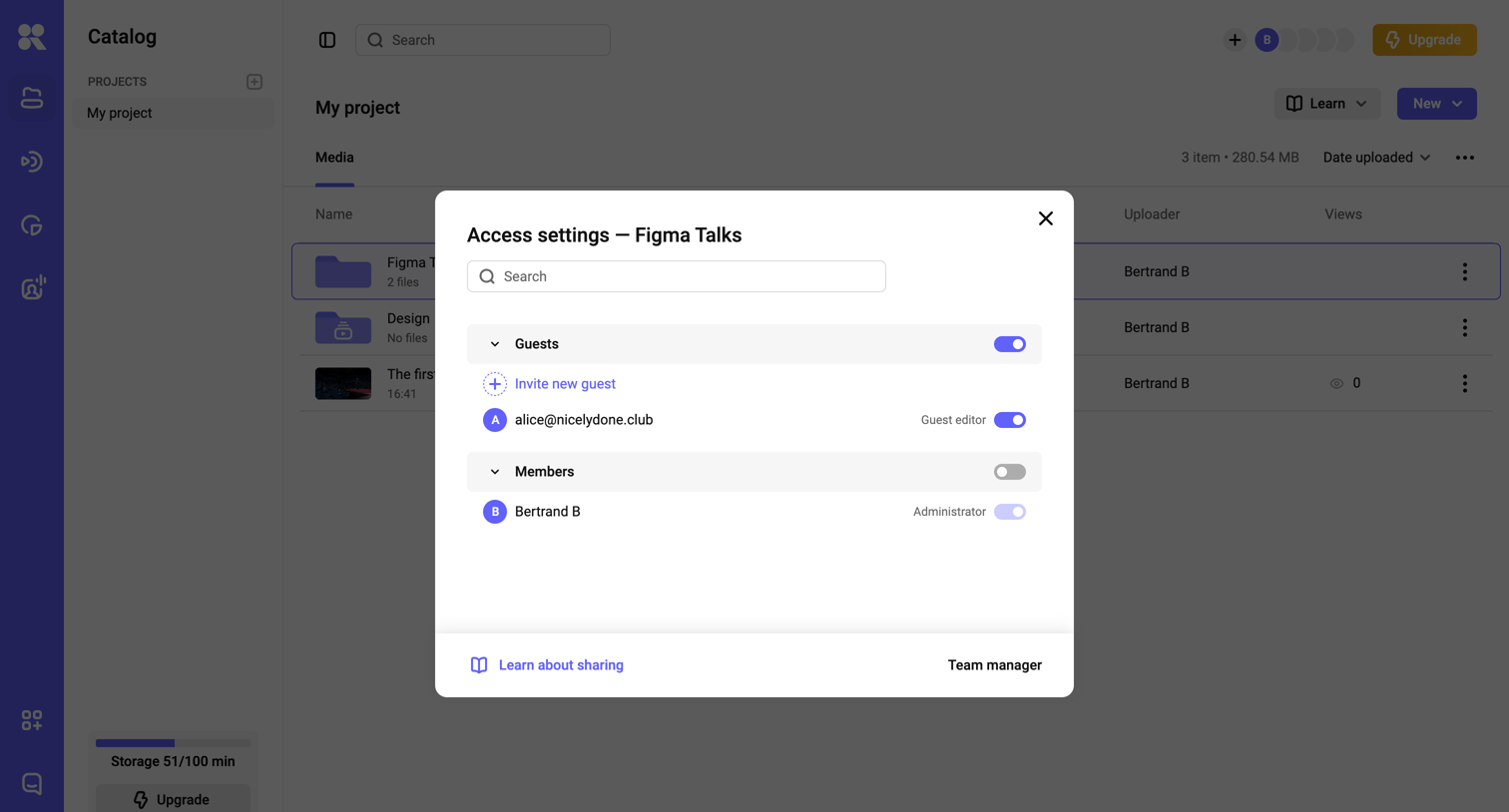The height and width of the screenshot is (812, 1509).
Task: Open the Figma Talks row options menu
Action: [x=1465, y=271]
